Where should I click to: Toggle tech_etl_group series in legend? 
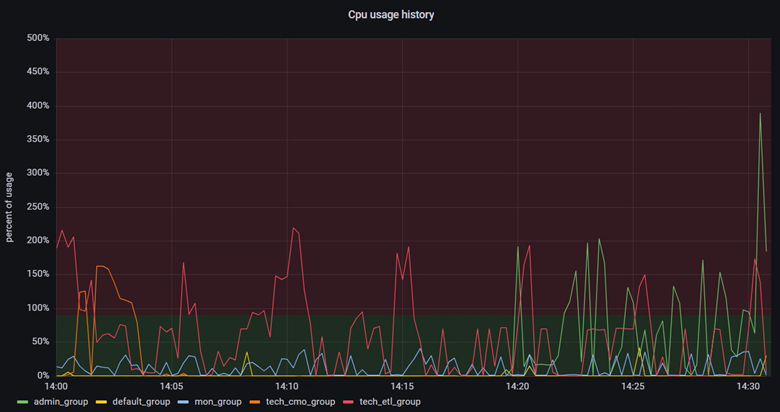click(x=390, y=402)
